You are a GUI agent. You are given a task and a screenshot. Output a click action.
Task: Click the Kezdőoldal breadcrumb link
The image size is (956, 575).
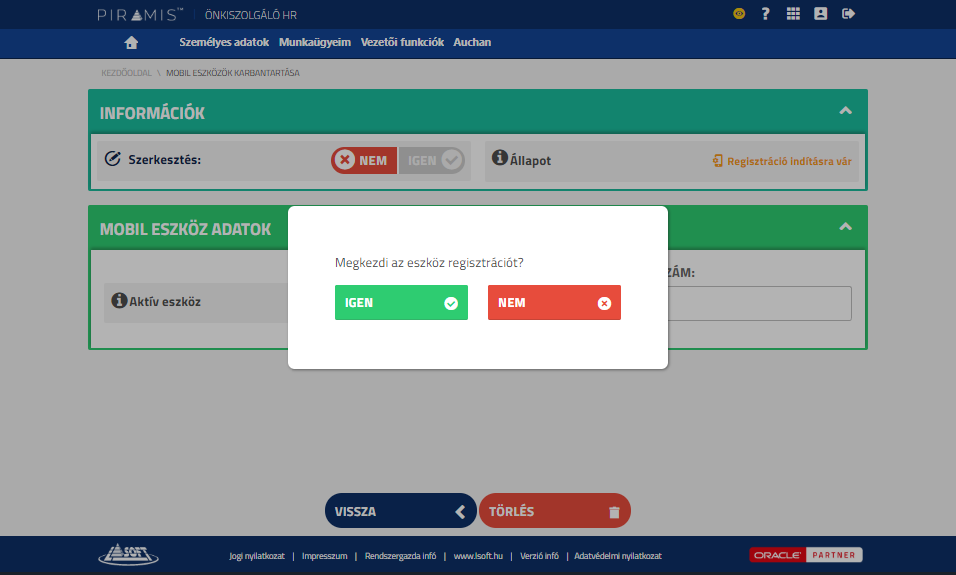point(126,73)
